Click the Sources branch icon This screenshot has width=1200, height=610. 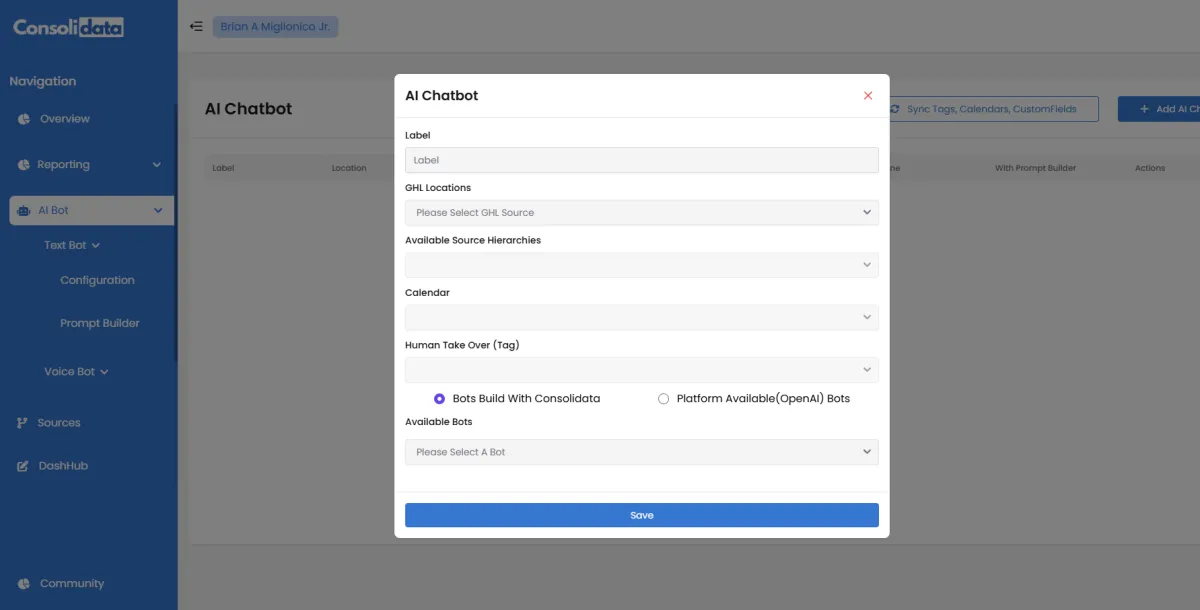click(23, 423)
